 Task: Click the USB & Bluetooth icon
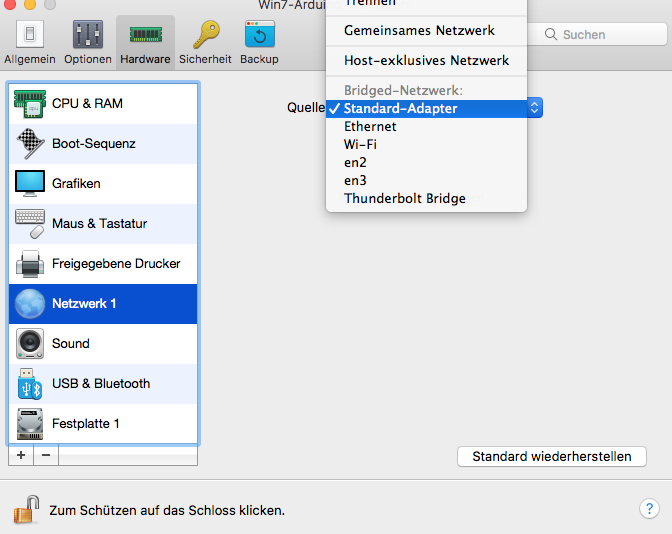point(30,384)
